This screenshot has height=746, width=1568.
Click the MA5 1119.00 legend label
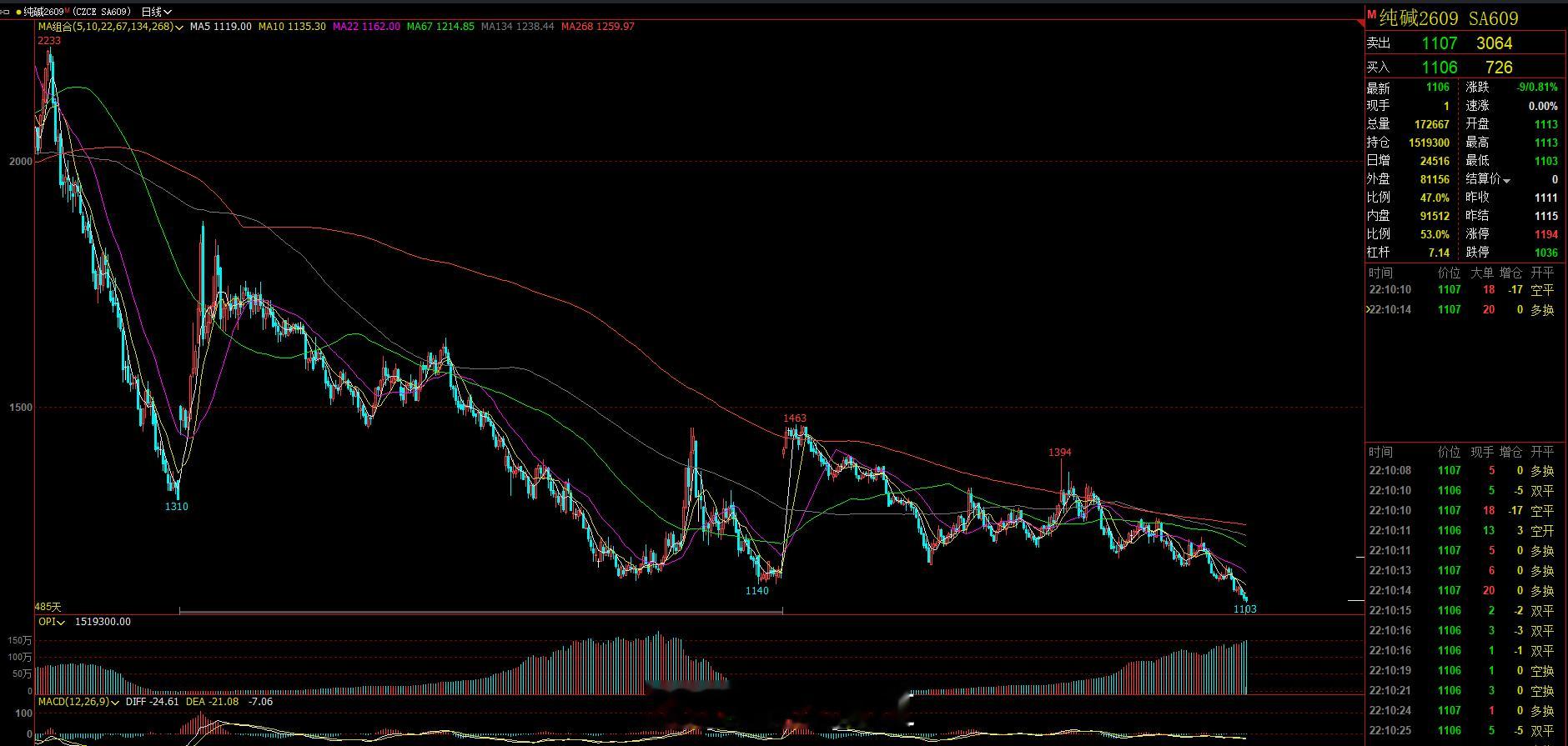coord(220,27)
